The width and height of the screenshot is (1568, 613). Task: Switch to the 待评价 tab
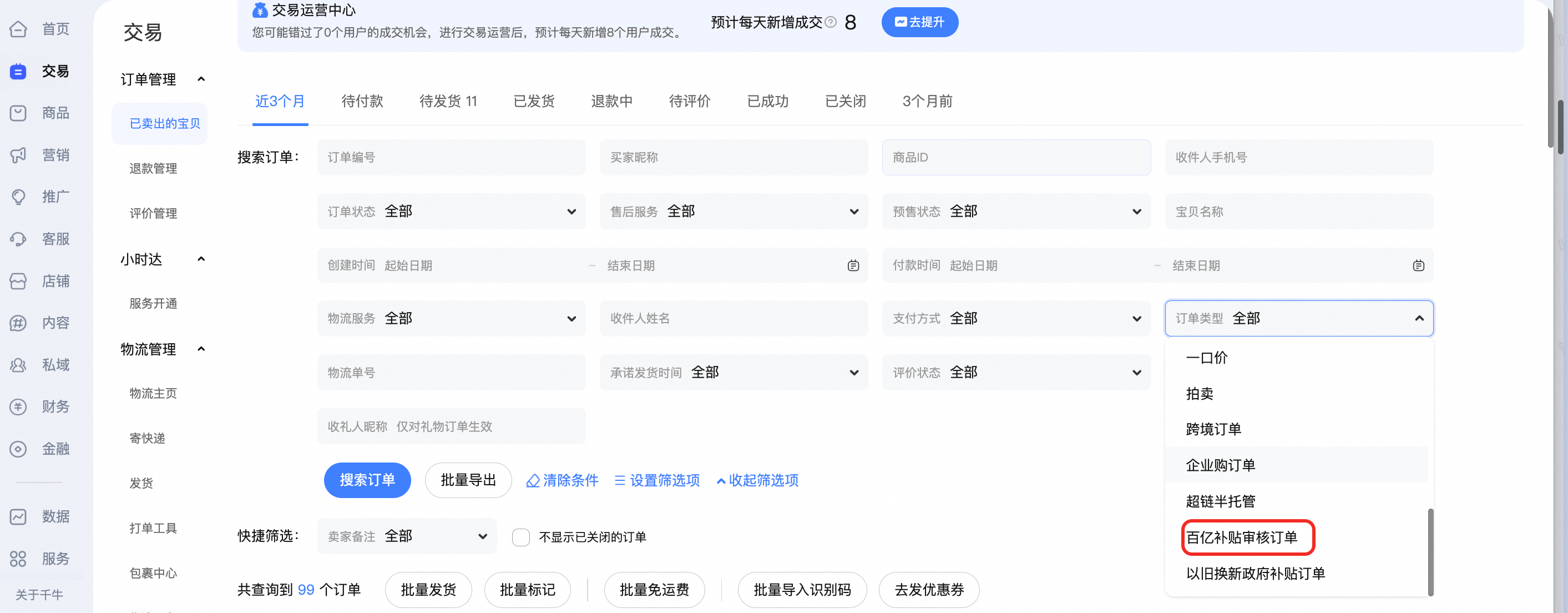click(690, 101)
